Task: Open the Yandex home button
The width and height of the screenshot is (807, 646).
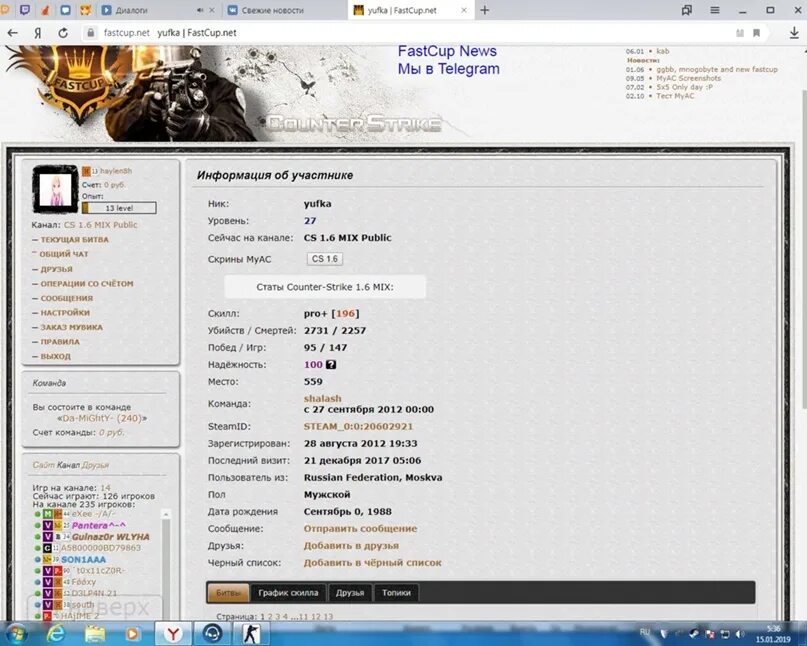Action: [x=38, y=33]
